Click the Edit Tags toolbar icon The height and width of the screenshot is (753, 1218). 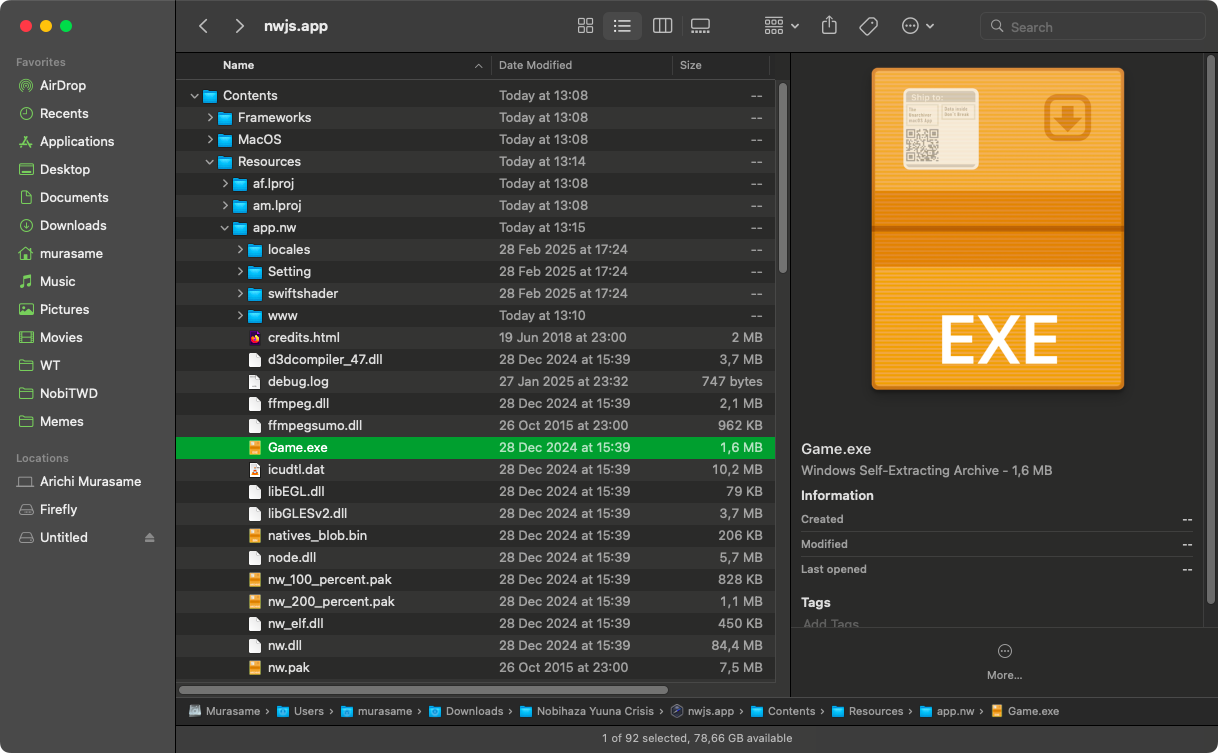point(868,27)
